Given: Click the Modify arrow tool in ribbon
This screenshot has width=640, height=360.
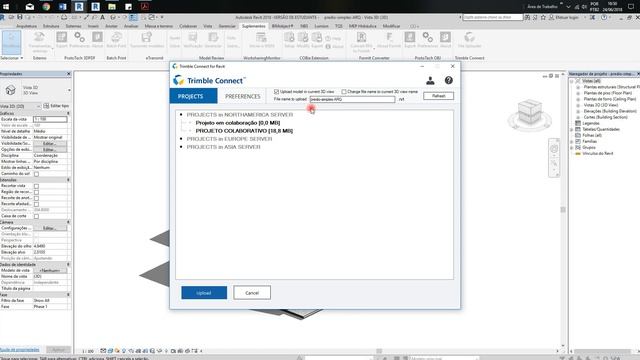Looking at the screenshot, I should point(11,42).
